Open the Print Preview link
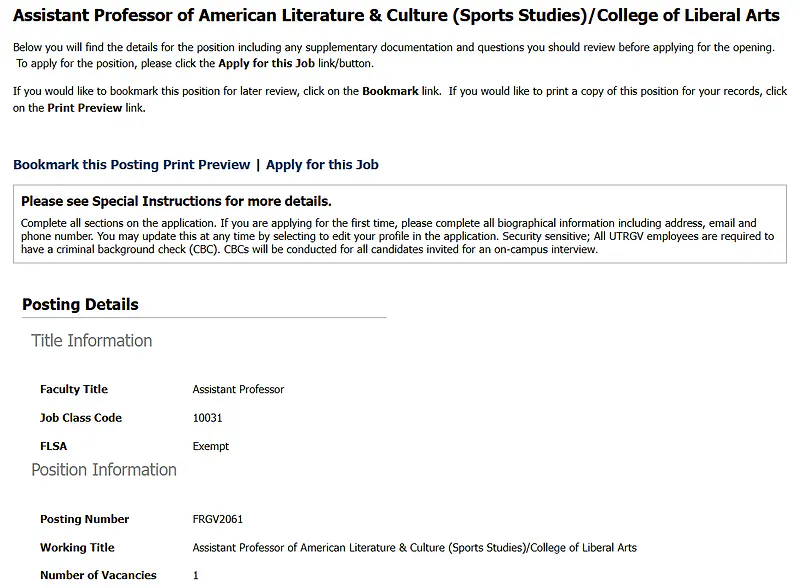 tap(206, 165)
